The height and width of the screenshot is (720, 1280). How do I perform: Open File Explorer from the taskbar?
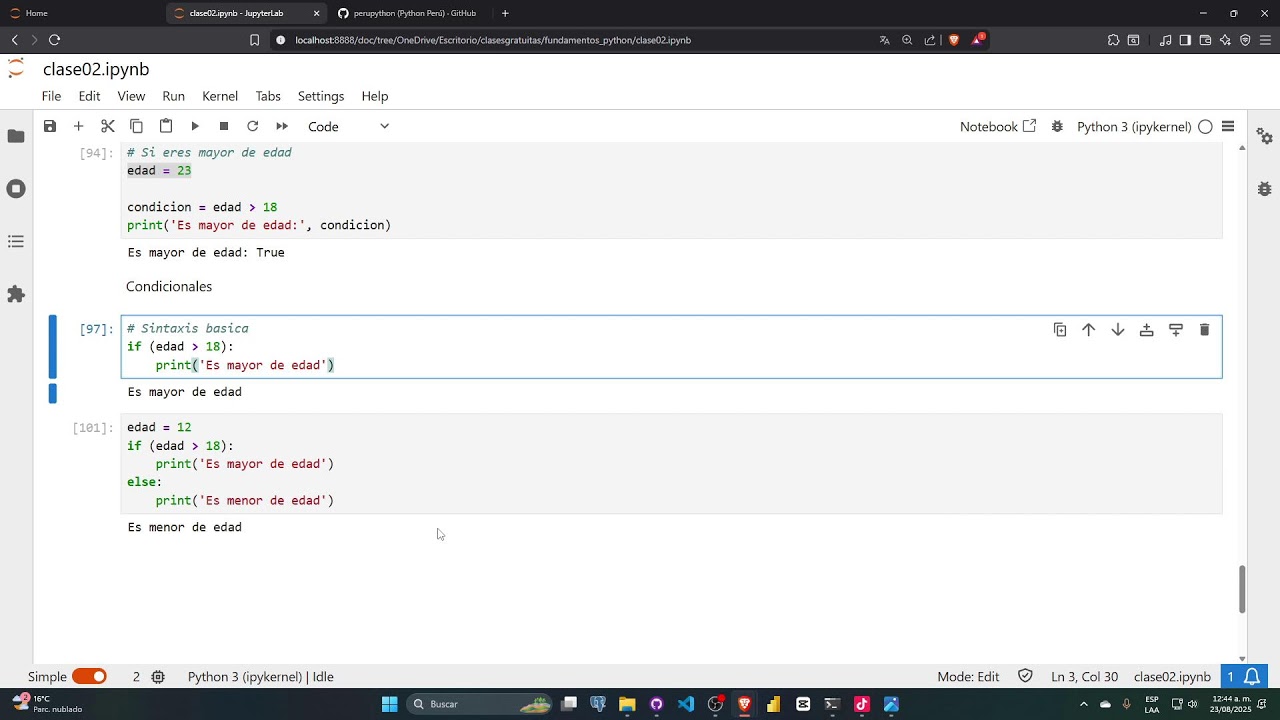tap(627, 704)
